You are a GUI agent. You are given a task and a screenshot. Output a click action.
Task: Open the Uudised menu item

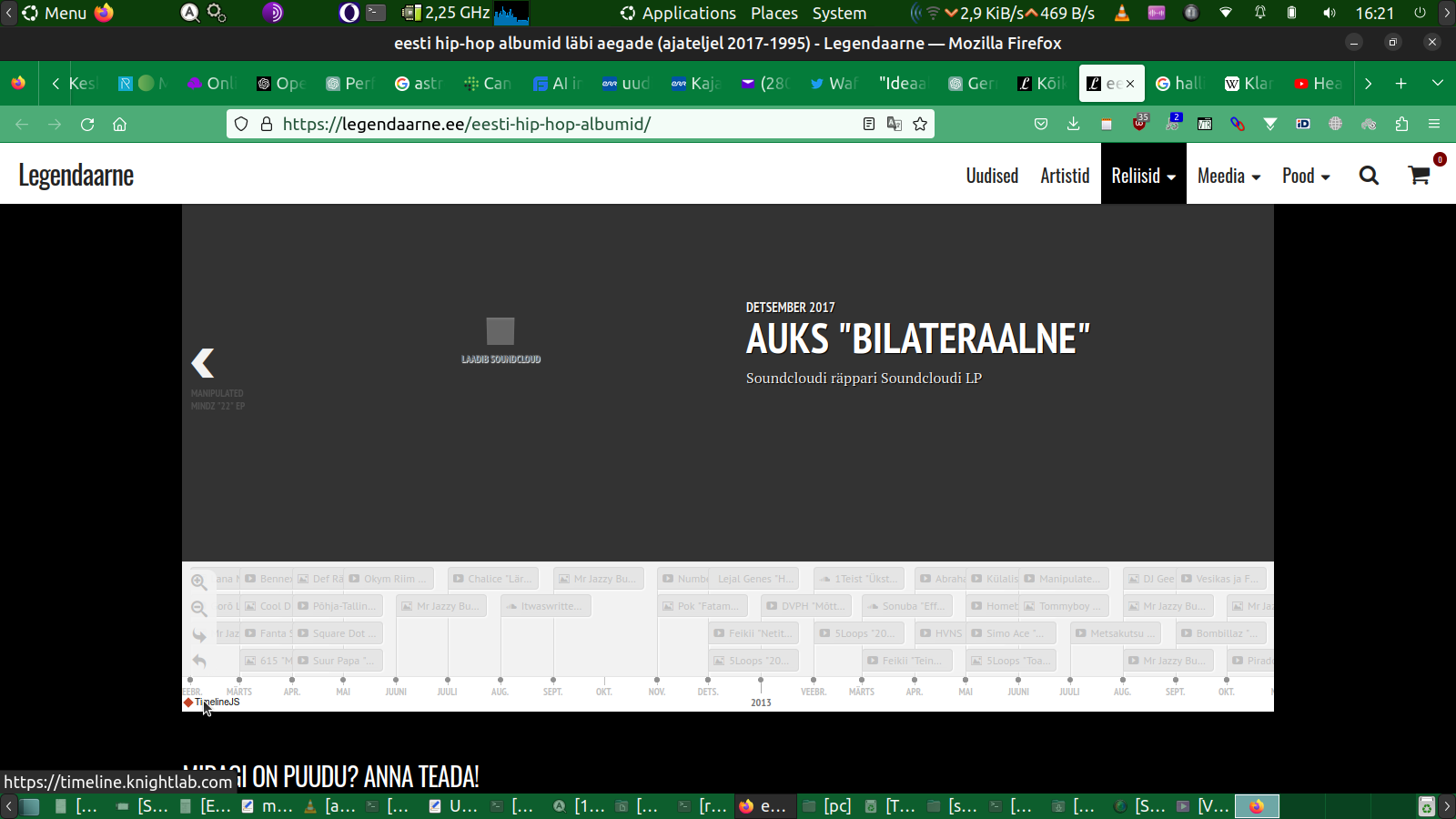992,176
